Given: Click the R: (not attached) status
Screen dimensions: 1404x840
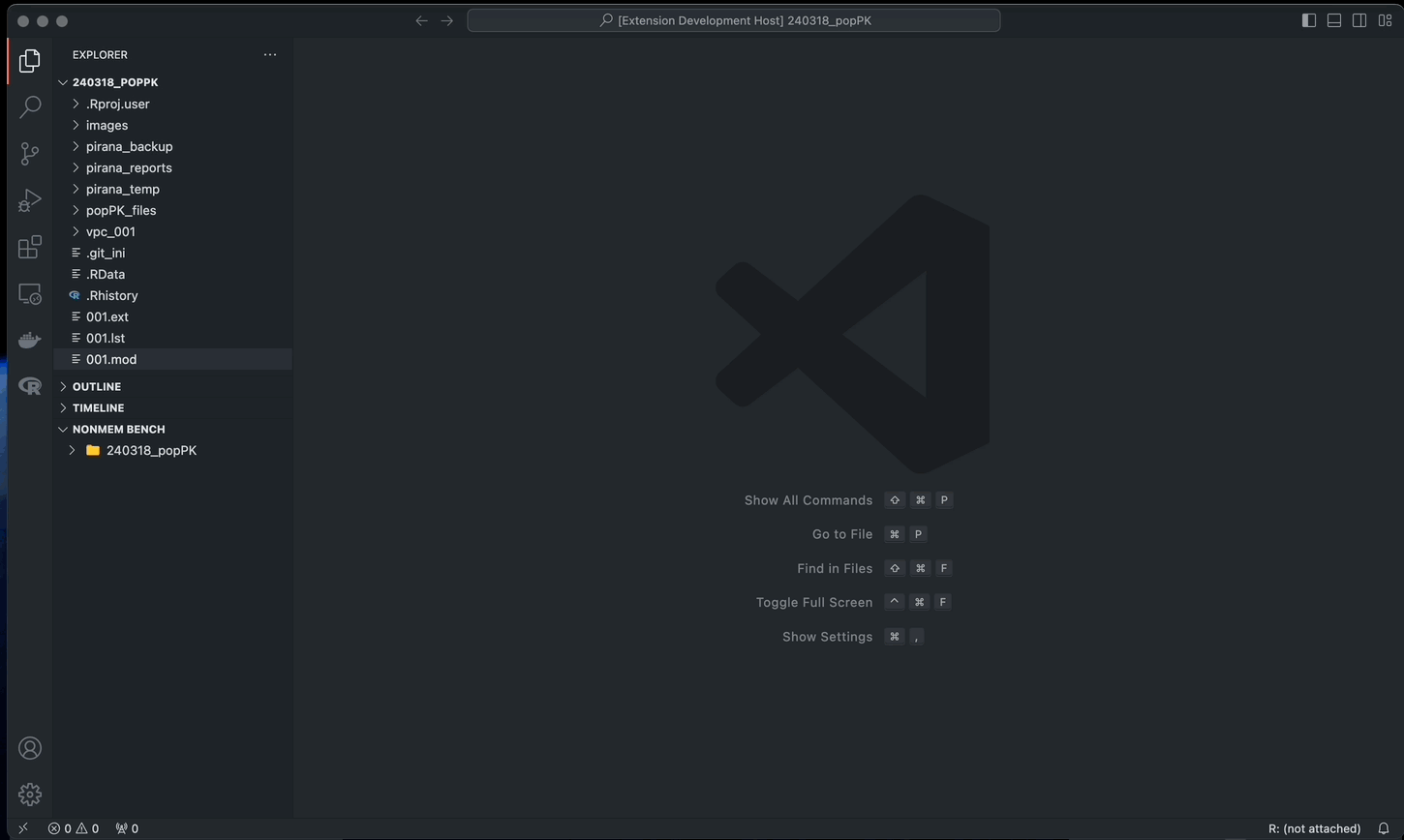Looking at the screenshot, I should [x=1314, y=828].
